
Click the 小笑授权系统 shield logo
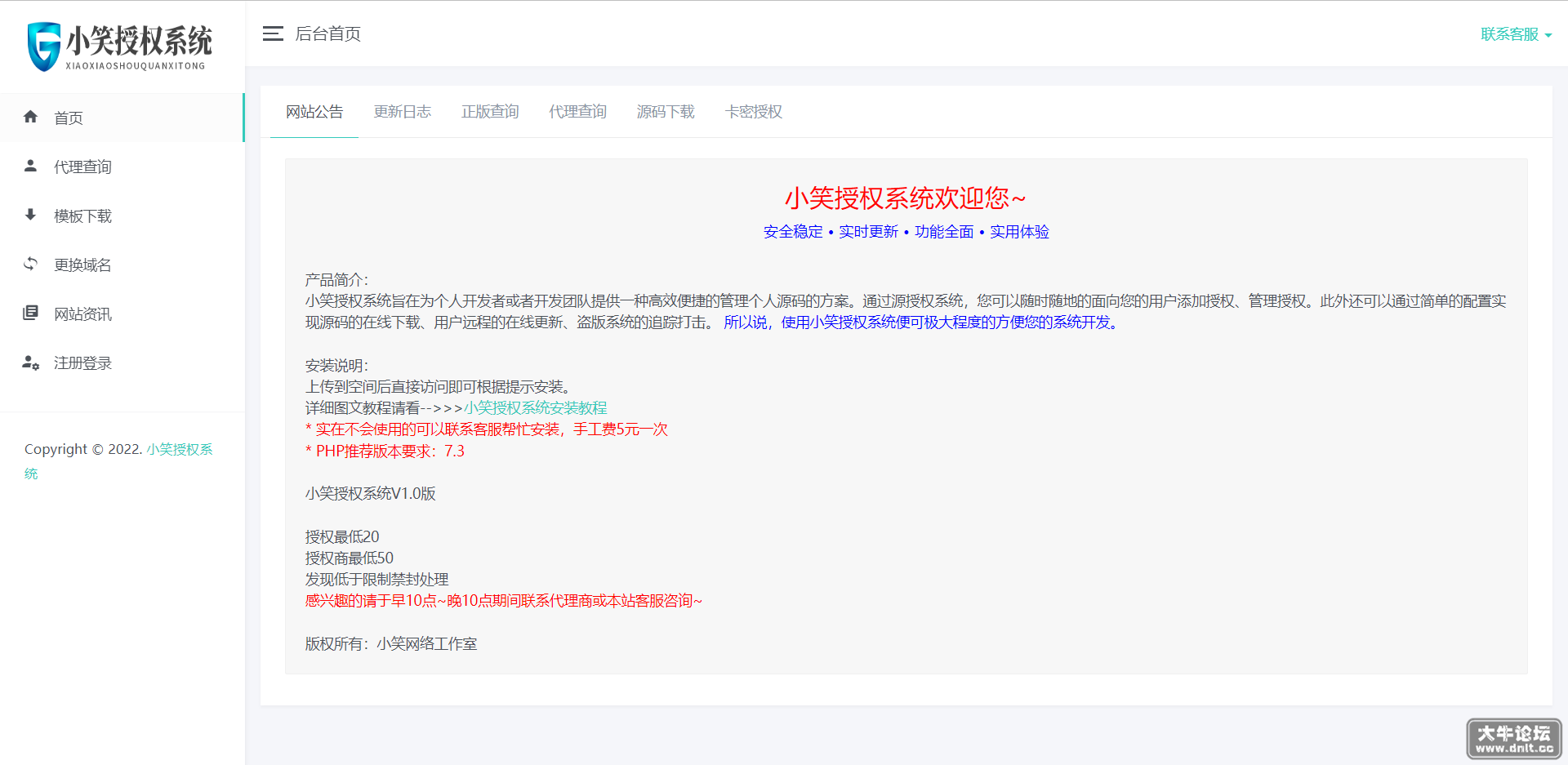[119, 47]
